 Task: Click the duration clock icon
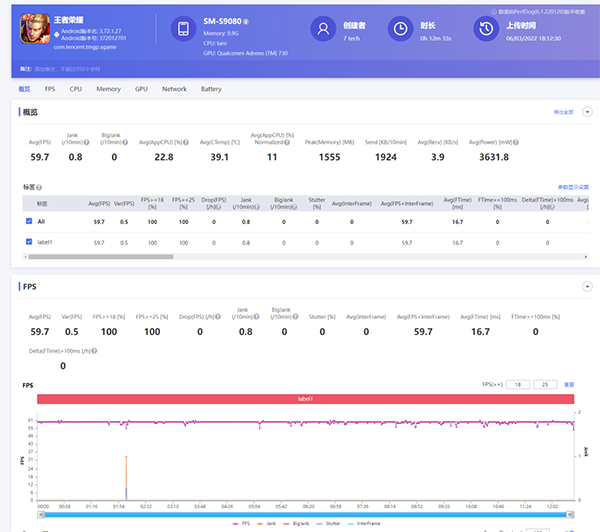(x=401, y=30)
